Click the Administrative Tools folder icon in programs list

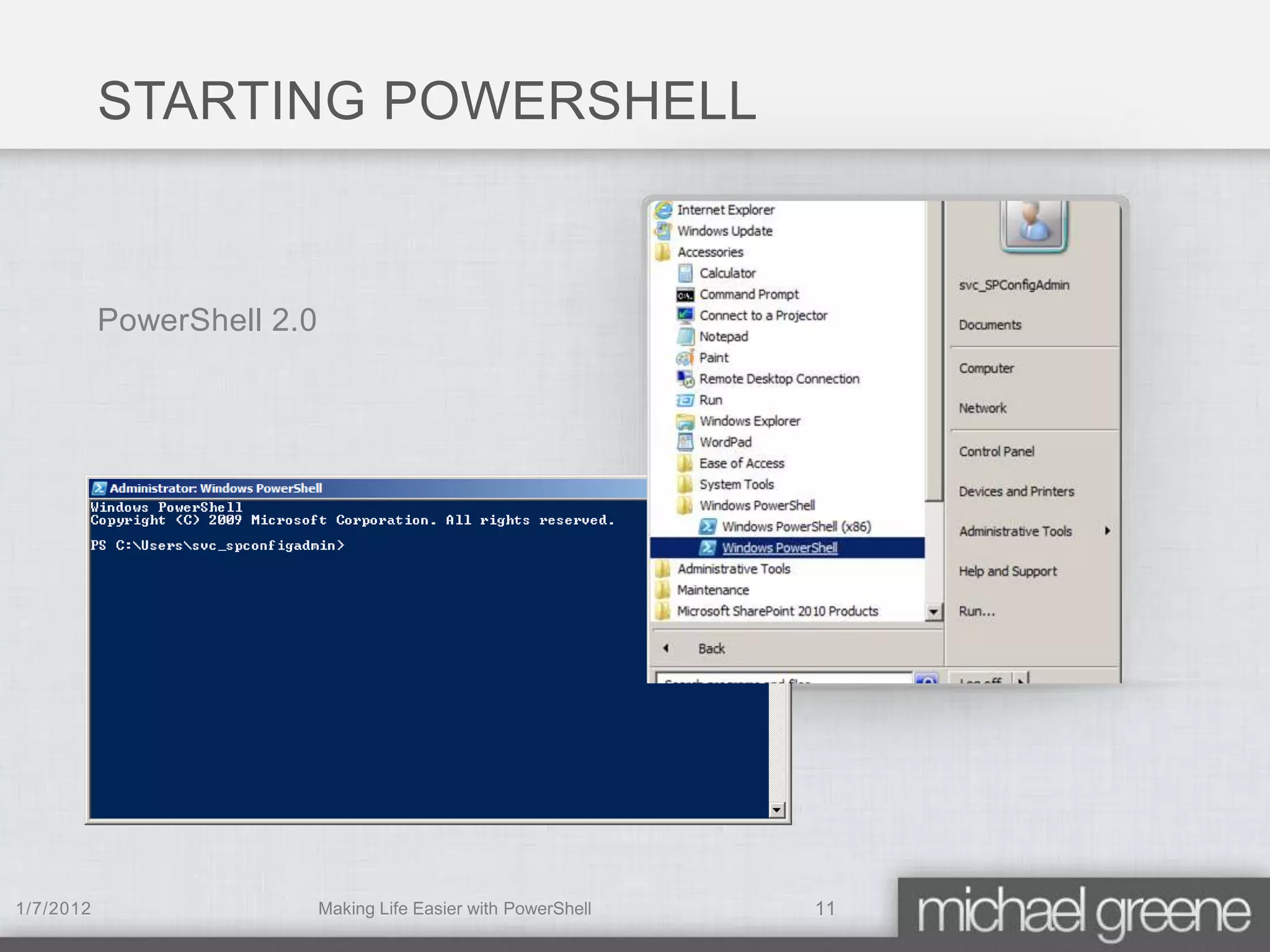663,569
